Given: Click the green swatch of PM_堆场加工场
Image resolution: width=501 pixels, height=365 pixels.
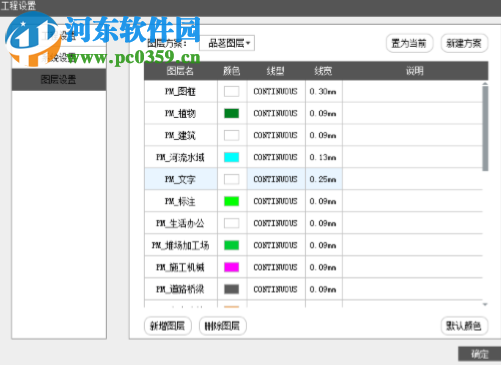Looking at the screenshot, I should pyautogui.click(x=231, y=245).
